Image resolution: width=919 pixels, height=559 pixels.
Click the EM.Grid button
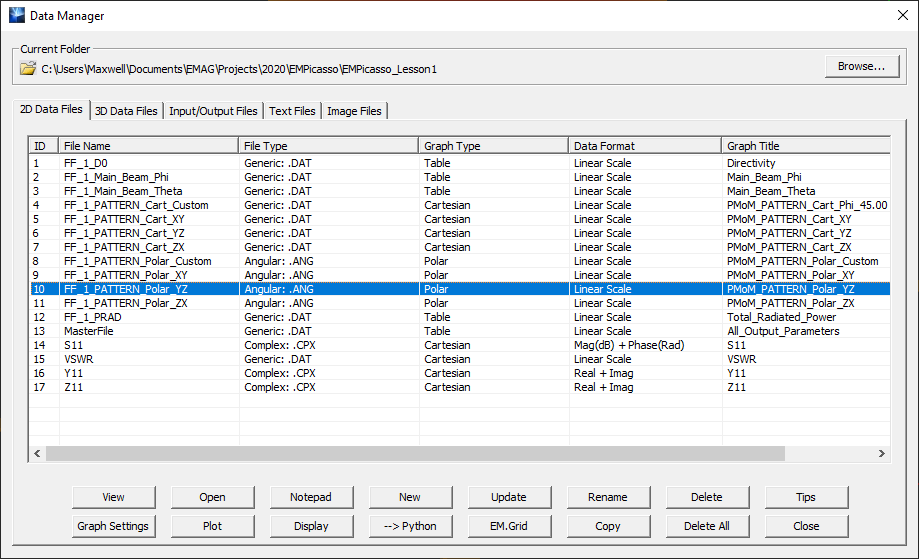pos(509,526)
